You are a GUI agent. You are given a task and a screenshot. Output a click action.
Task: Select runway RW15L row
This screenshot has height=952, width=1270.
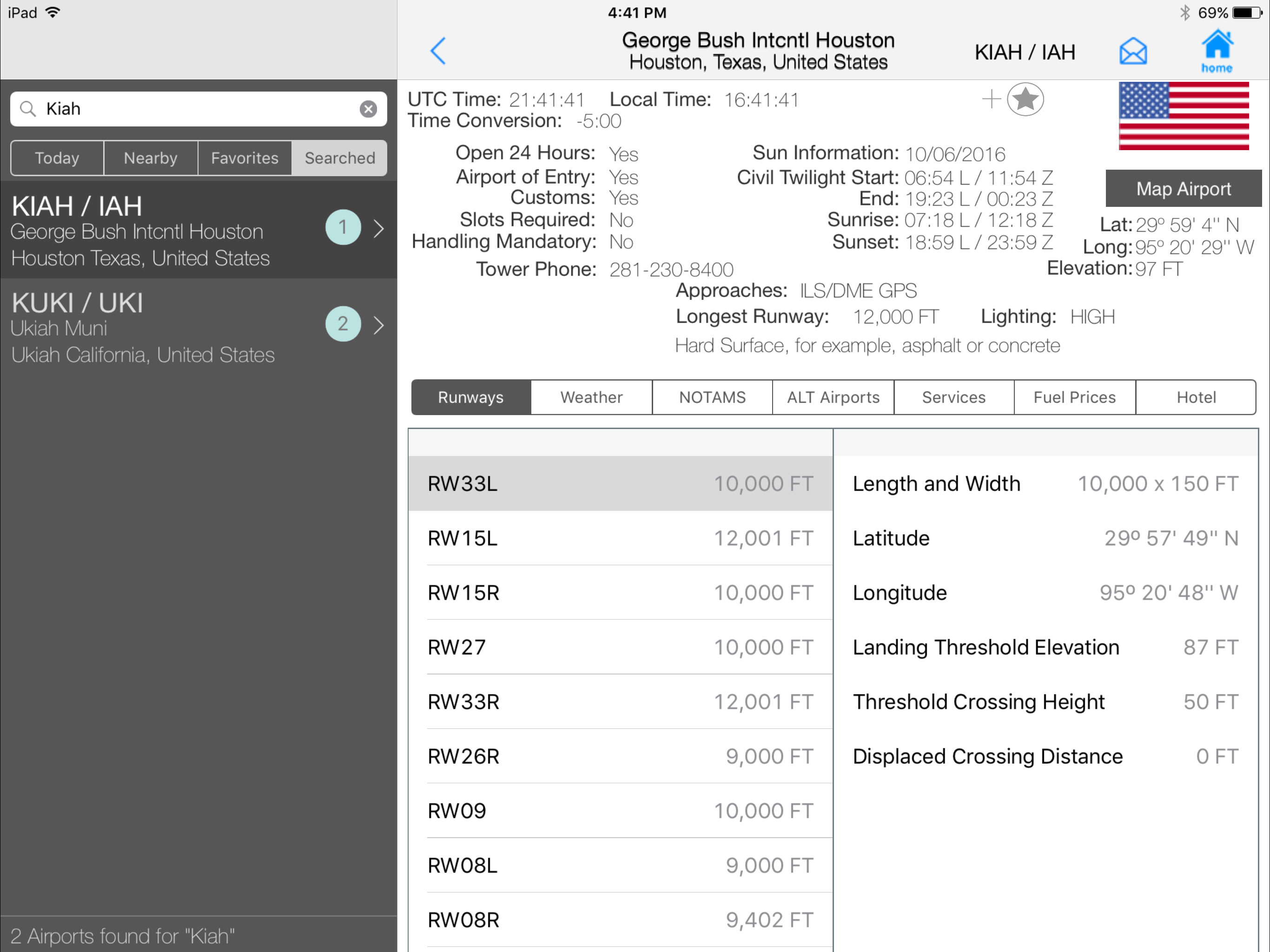[x=620, y=538]
